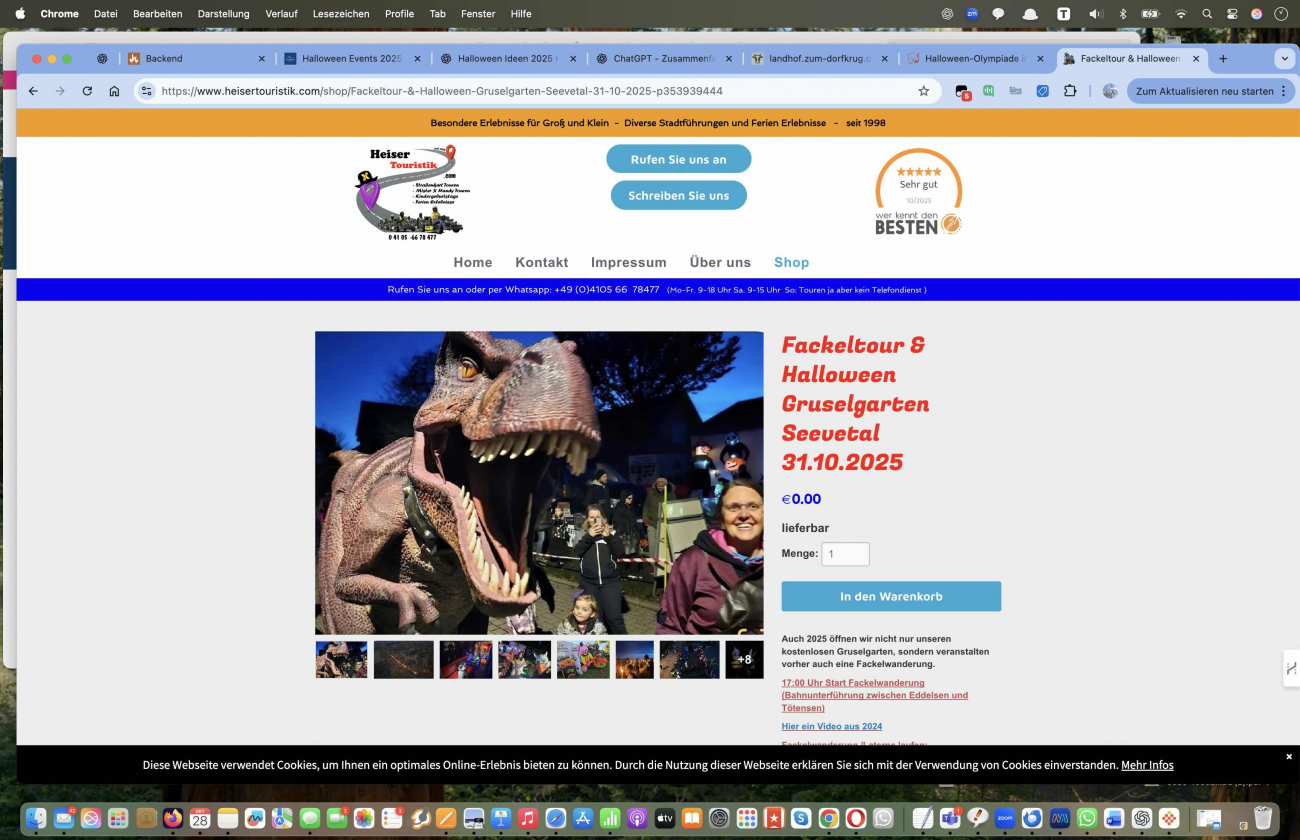This screenshot has height=840, width=1300.
Task: Expand the Chrome tab search dropdown
Action: [x=1285, y=59]
